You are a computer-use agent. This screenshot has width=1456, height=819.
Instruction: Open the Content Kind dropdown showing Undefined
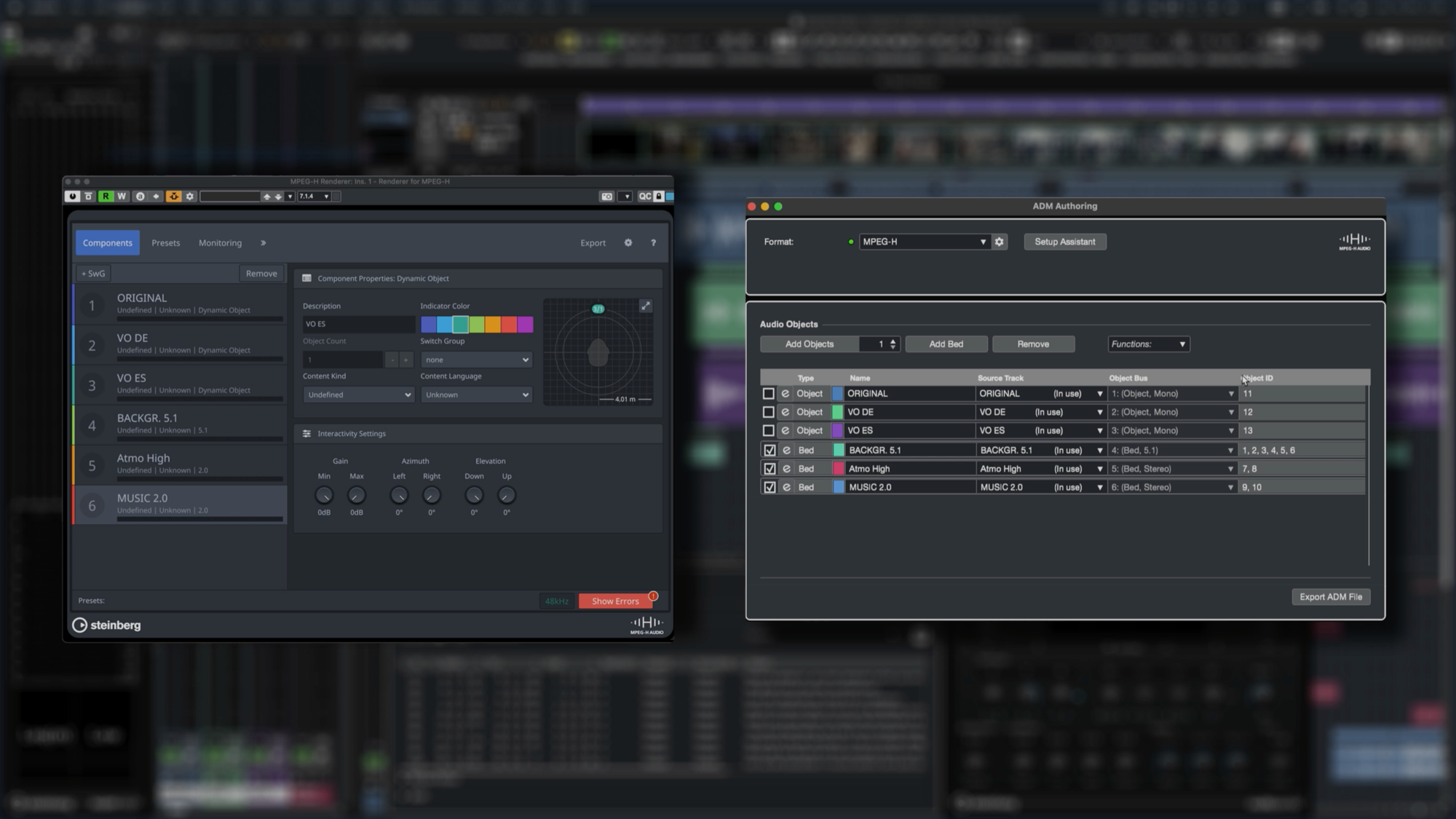357,395
